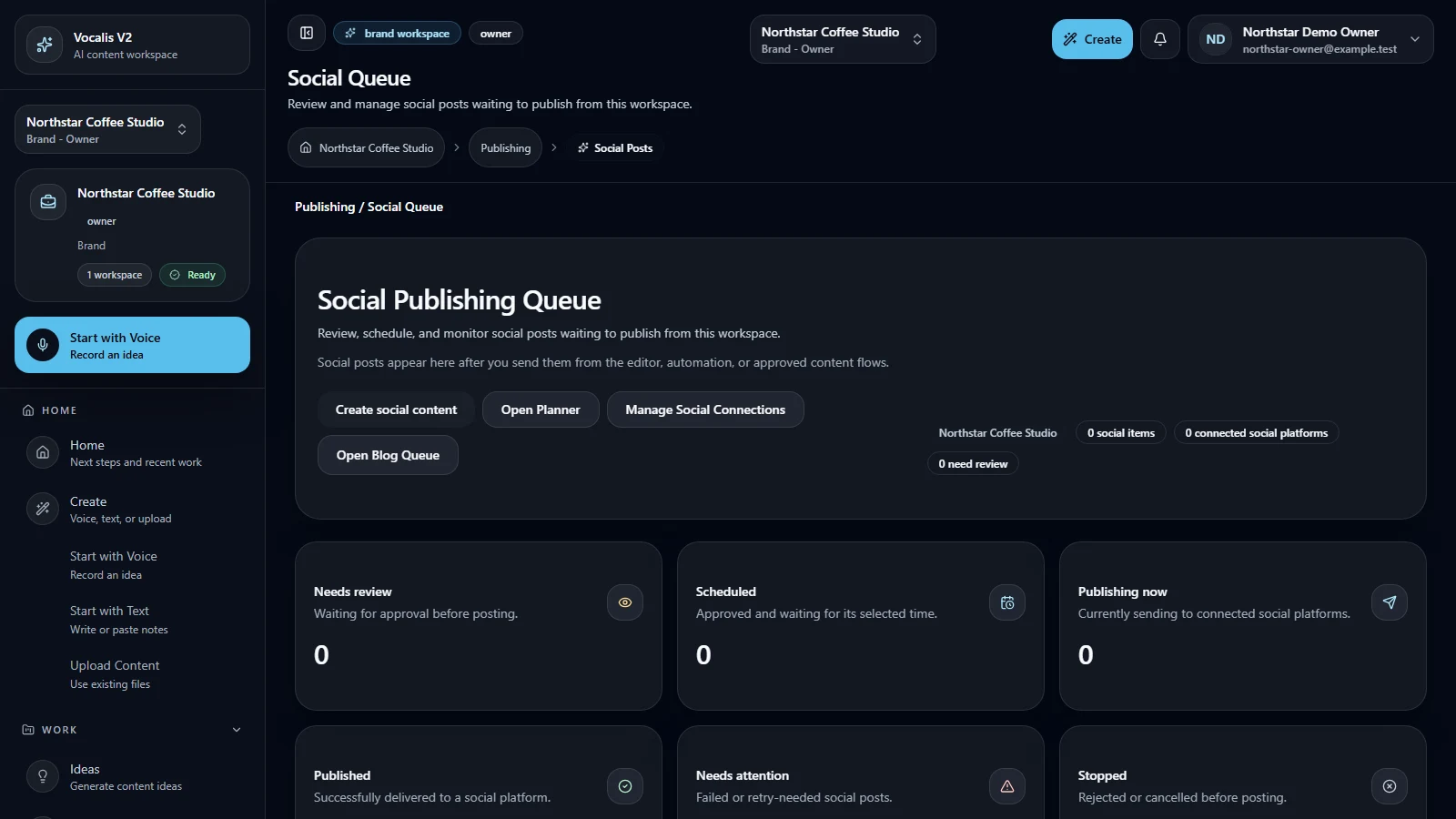Click the HOME section header icon
The image size is (1456, 819).
[x=28, y=410]
